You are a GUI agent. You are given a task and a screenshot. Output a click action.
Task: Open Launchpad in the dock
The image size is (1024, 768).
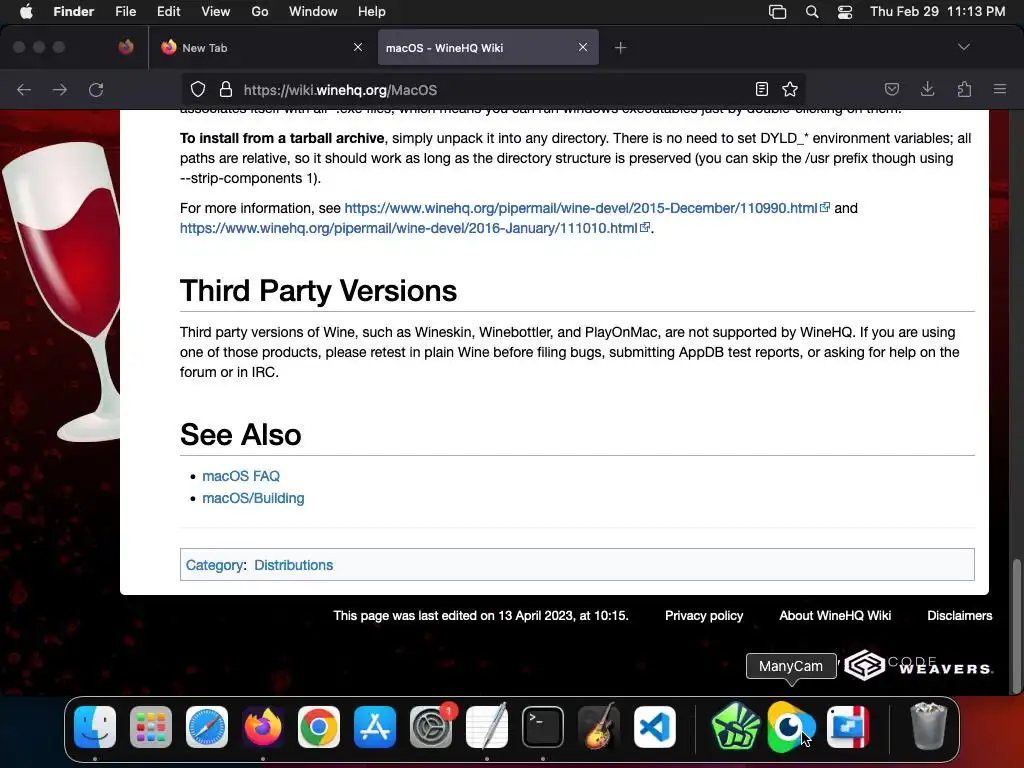[151, 727]
